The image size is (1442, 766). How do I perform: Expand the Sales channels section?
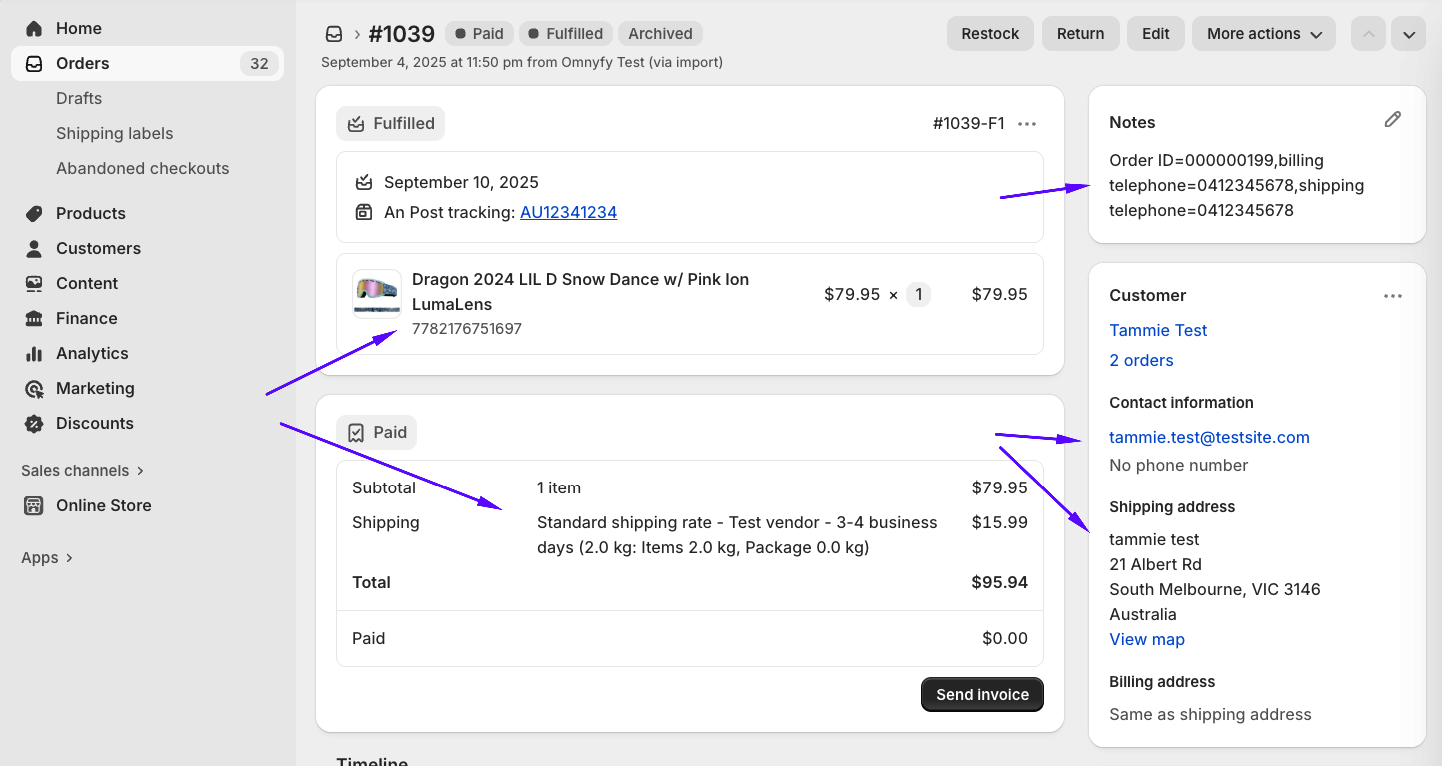coord(83,470)
